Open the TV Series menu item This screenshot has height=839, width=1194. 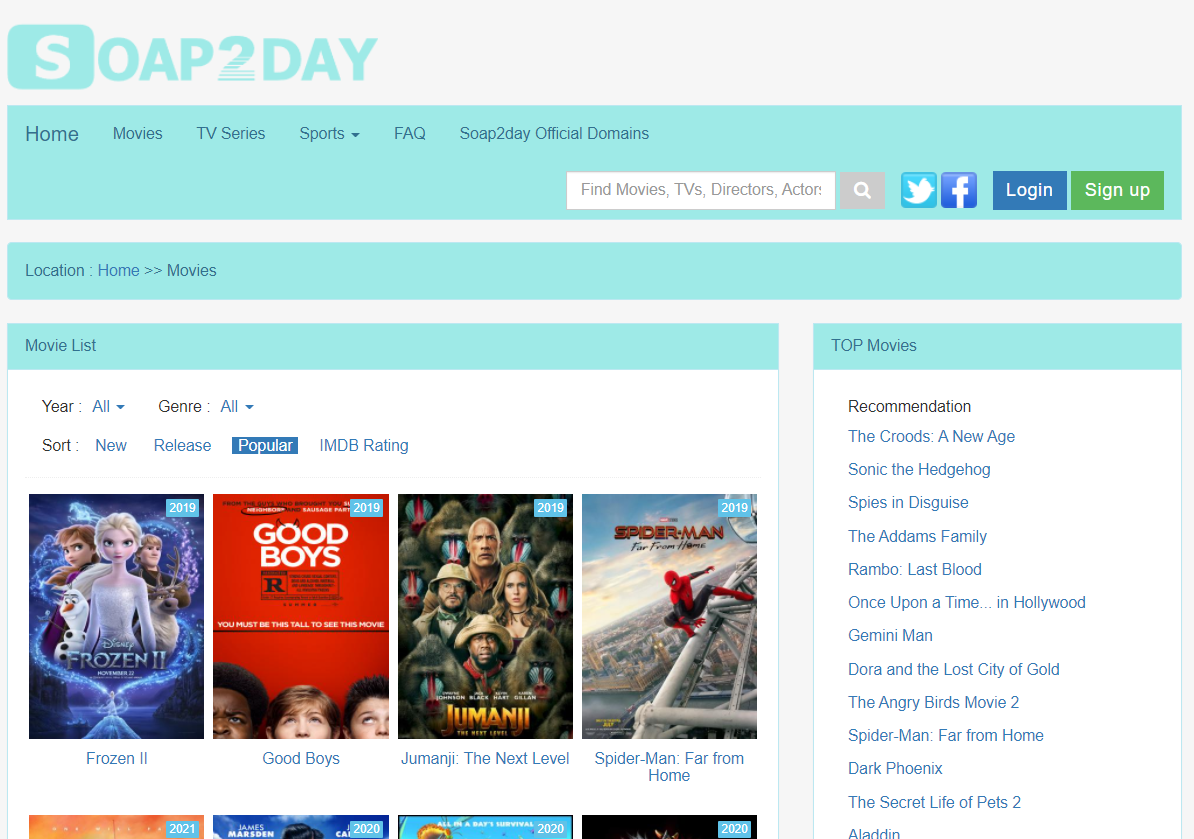(x=231, y=133)
